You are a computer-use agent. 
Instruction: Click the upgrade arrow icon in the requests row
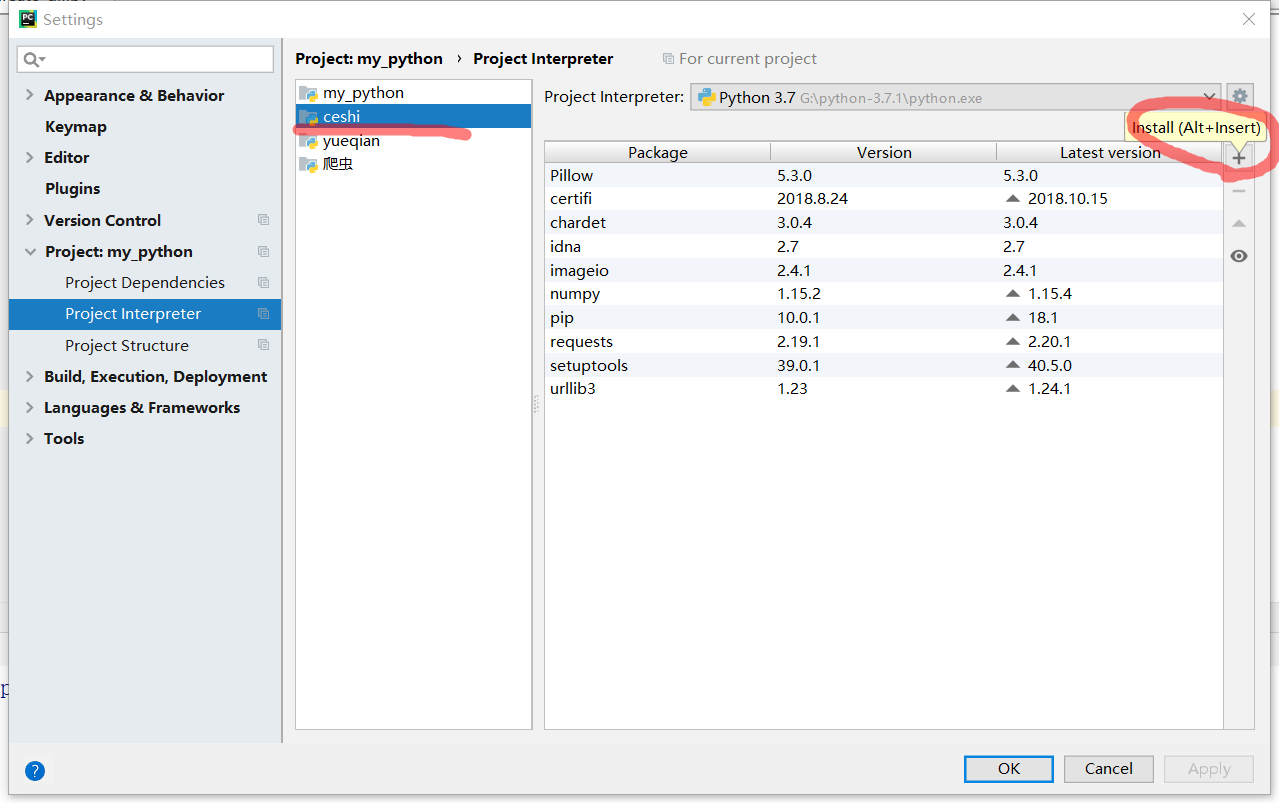click(1013, 341)
